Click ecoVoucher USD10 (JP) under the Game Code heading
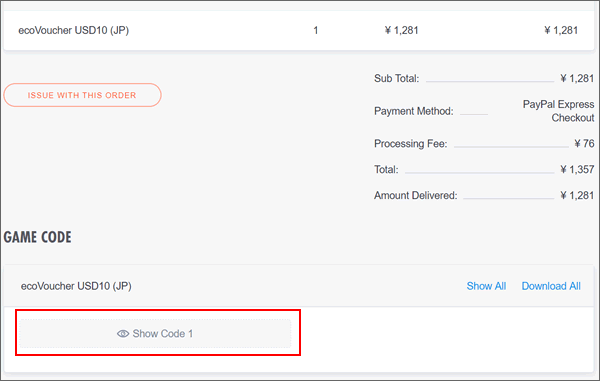 click(76, 286)
